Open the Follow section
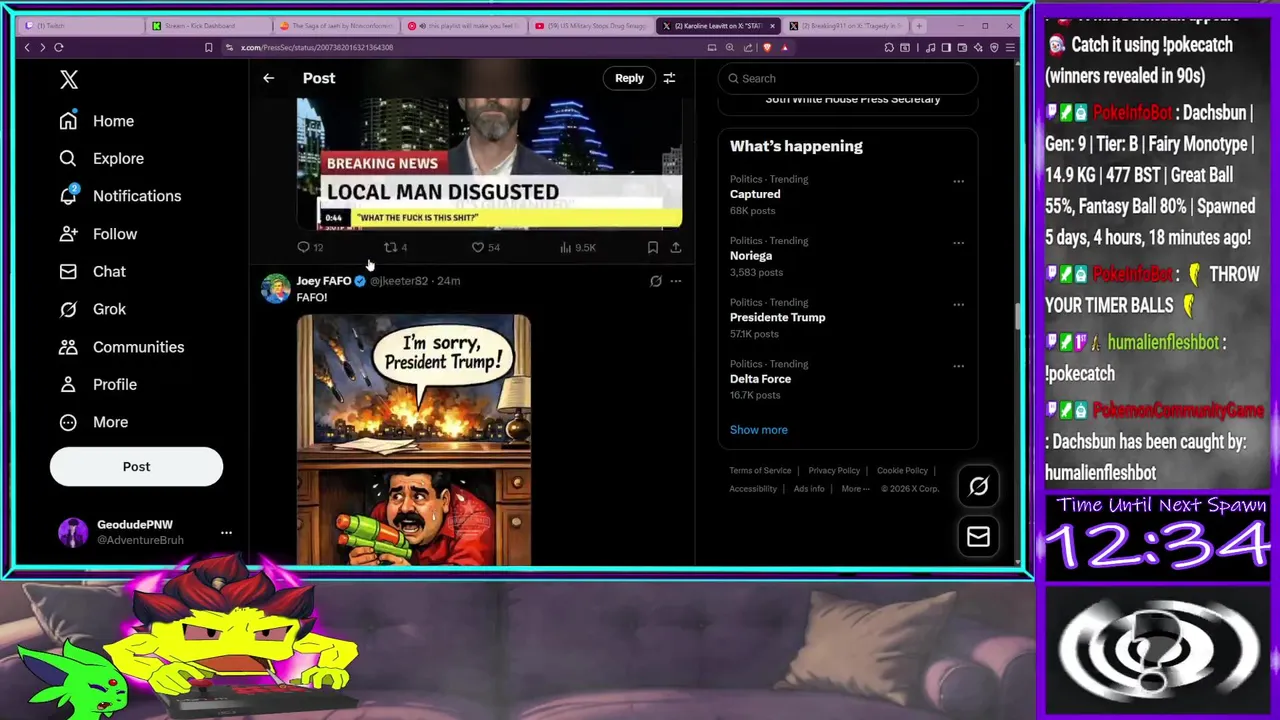Viewport: 1280px width, 720px height. [98, 234]
